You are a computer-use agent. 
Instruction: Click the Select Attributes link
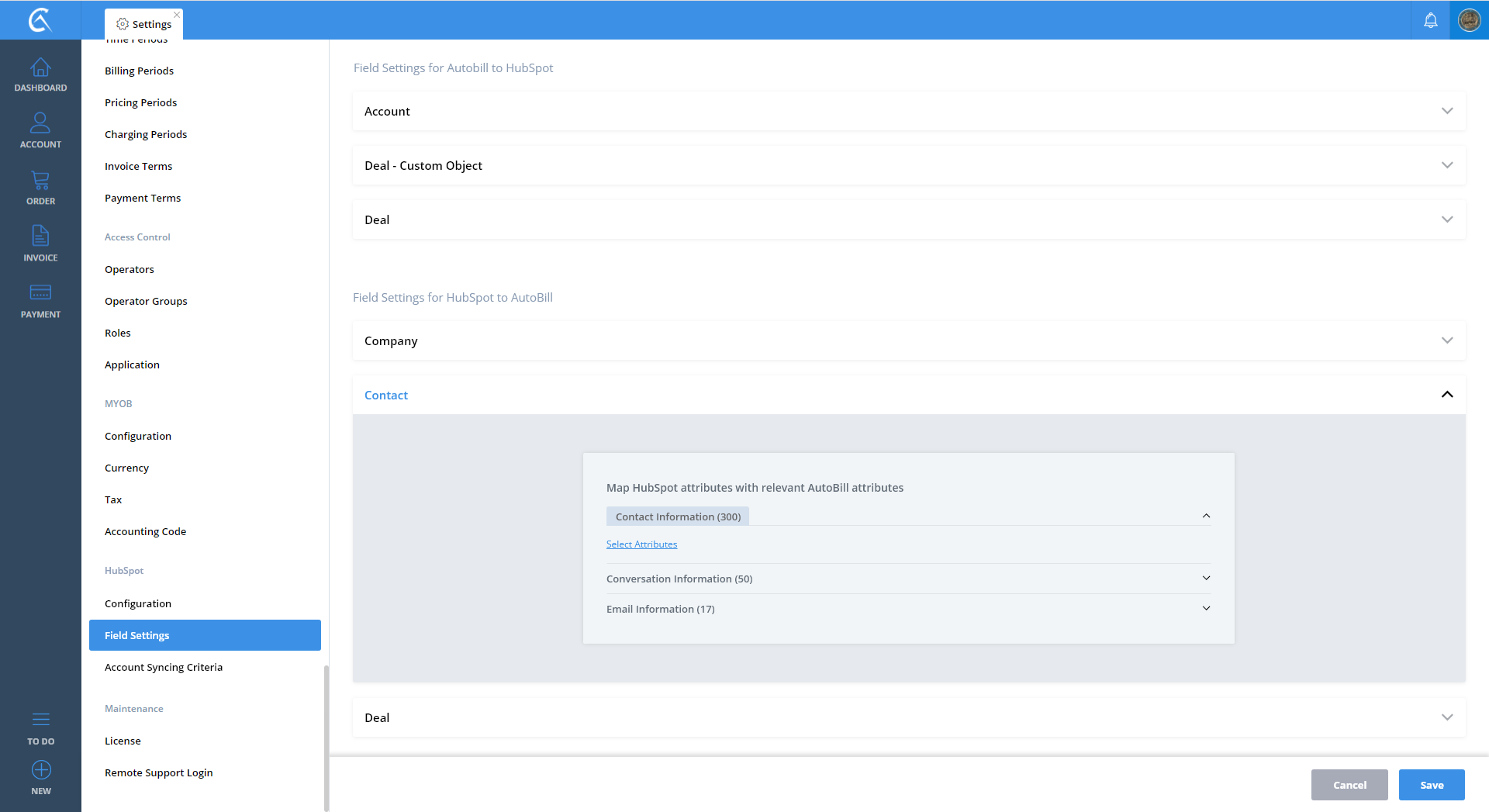coord(641,544)
